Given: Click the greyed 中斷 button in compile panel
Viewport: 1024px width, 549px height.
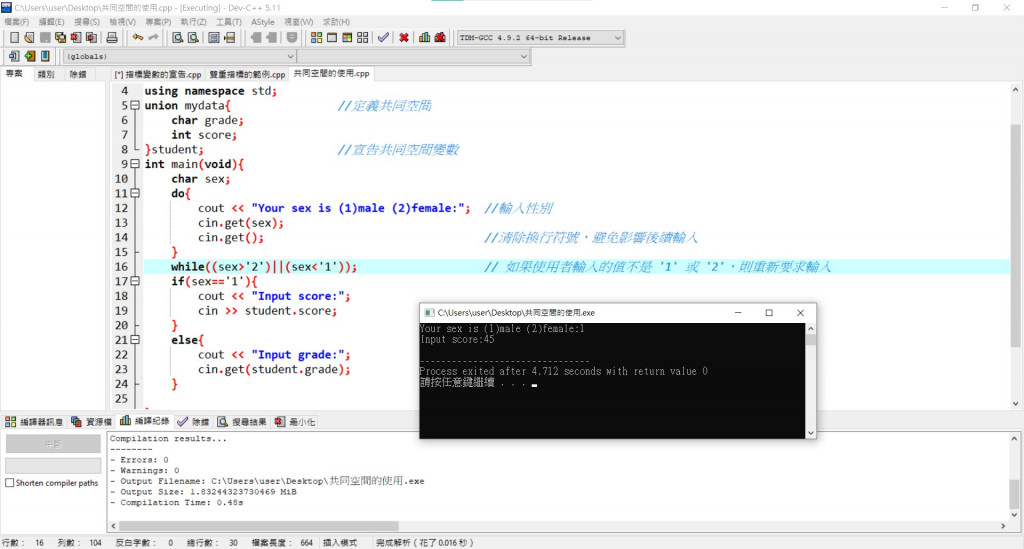Looking at the screenshot, I should click(x=53, y=444).
